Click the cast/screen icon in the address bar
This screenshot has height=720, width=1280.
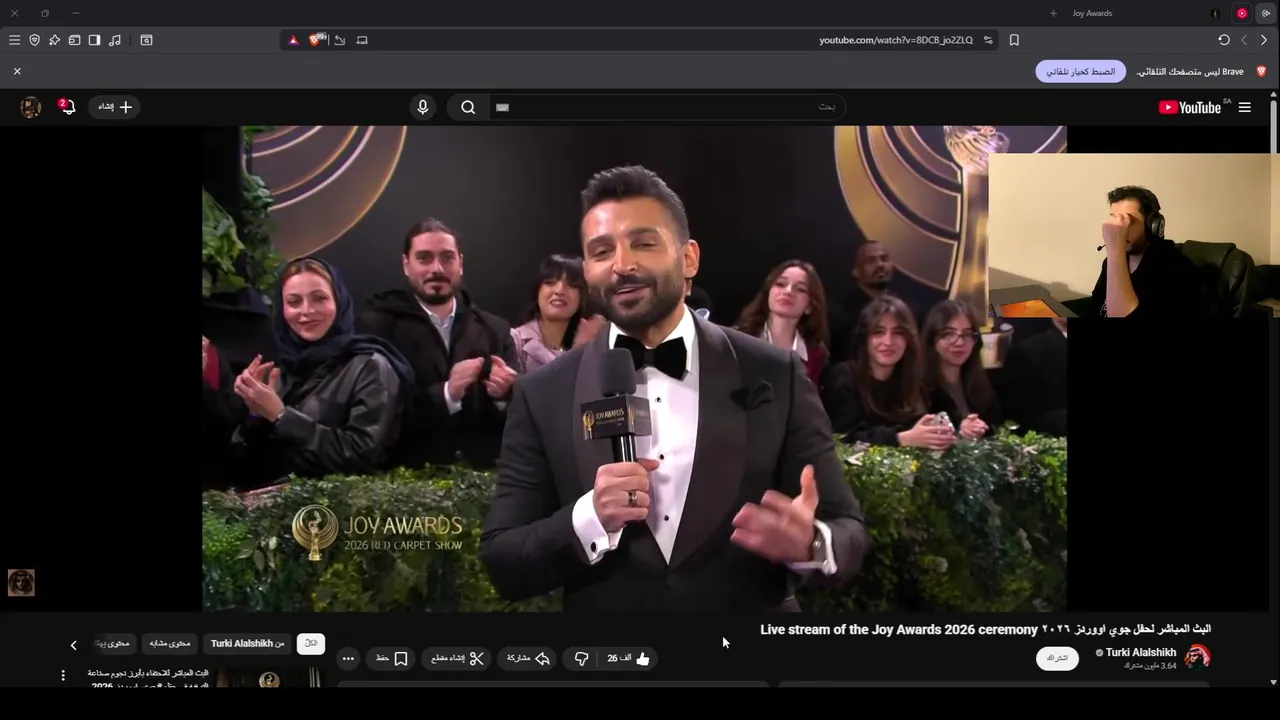(362, 40)
